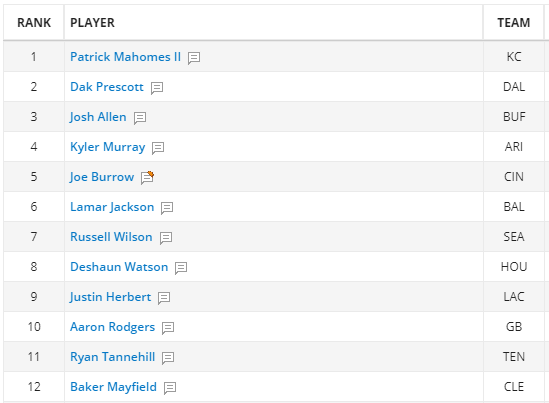Open Baker Mayfield's player link
This screenshot has height=403, width=549.
point(113,387)
